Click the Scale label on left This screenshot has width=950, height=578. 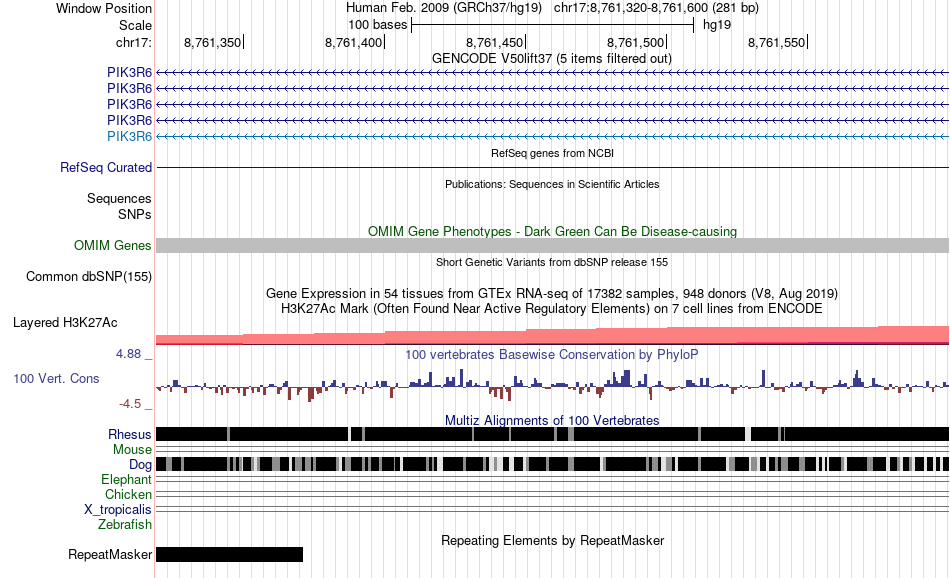click(x=135, y=25)
